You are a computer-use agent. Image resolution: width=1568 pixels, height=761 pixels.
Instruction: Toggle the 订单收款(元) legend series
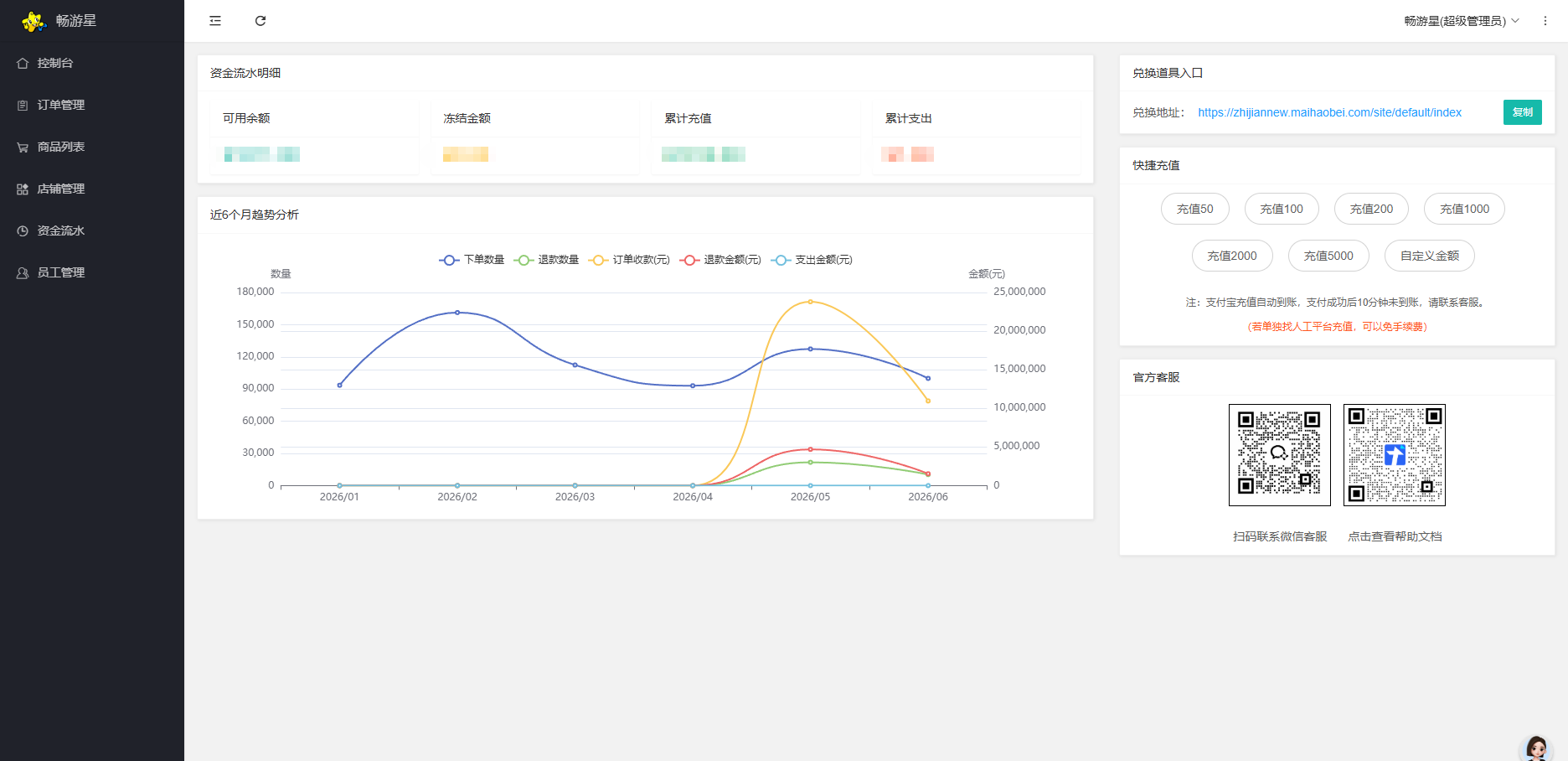pos(629,260)
